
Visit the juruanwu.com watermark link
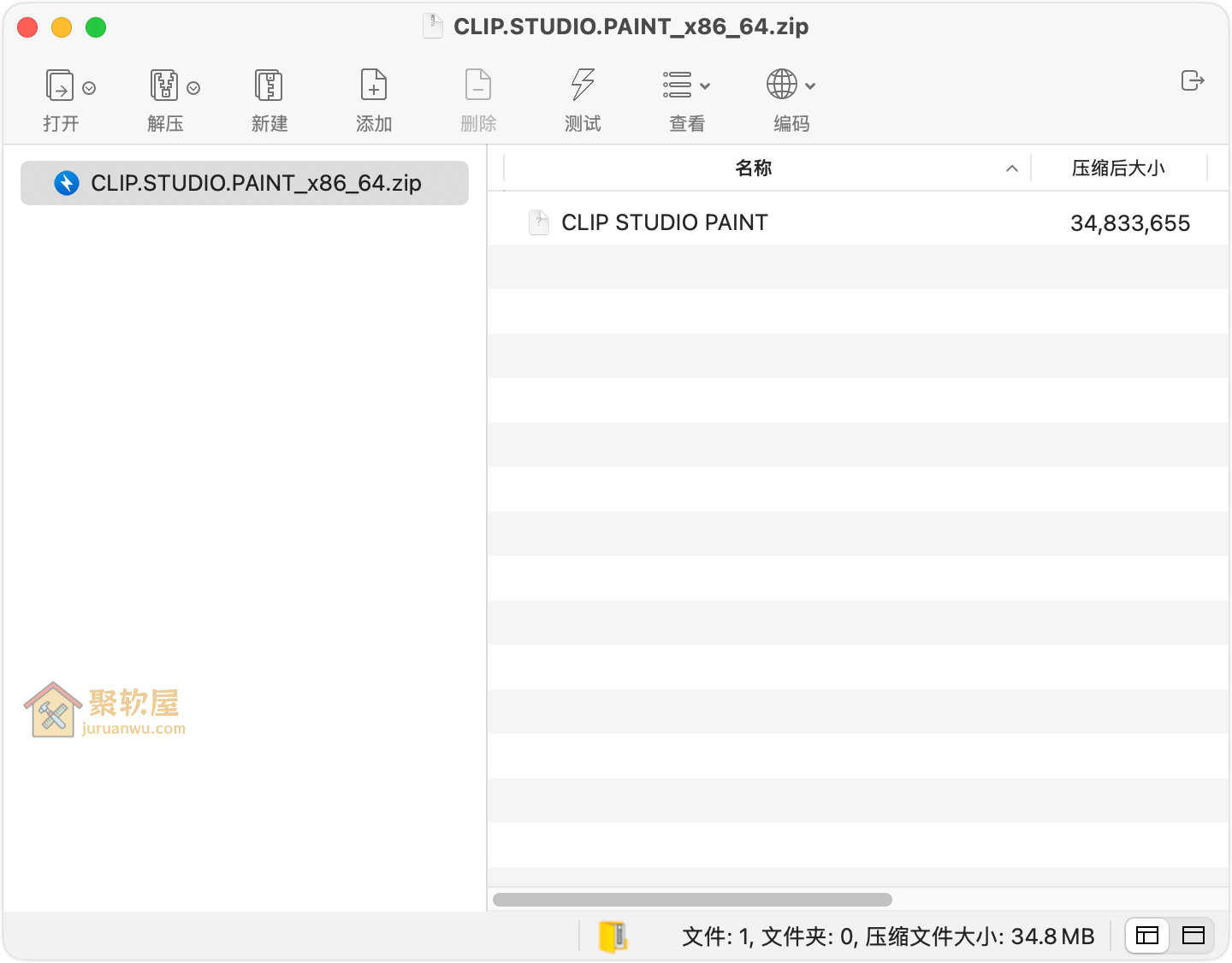point(133,729)
